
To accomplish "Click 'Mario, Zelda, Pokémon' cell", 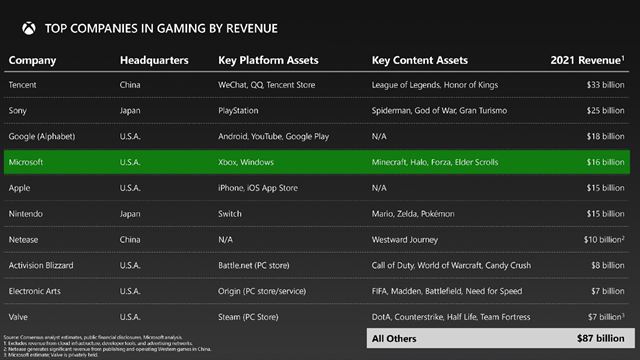I will click(413, 214).
